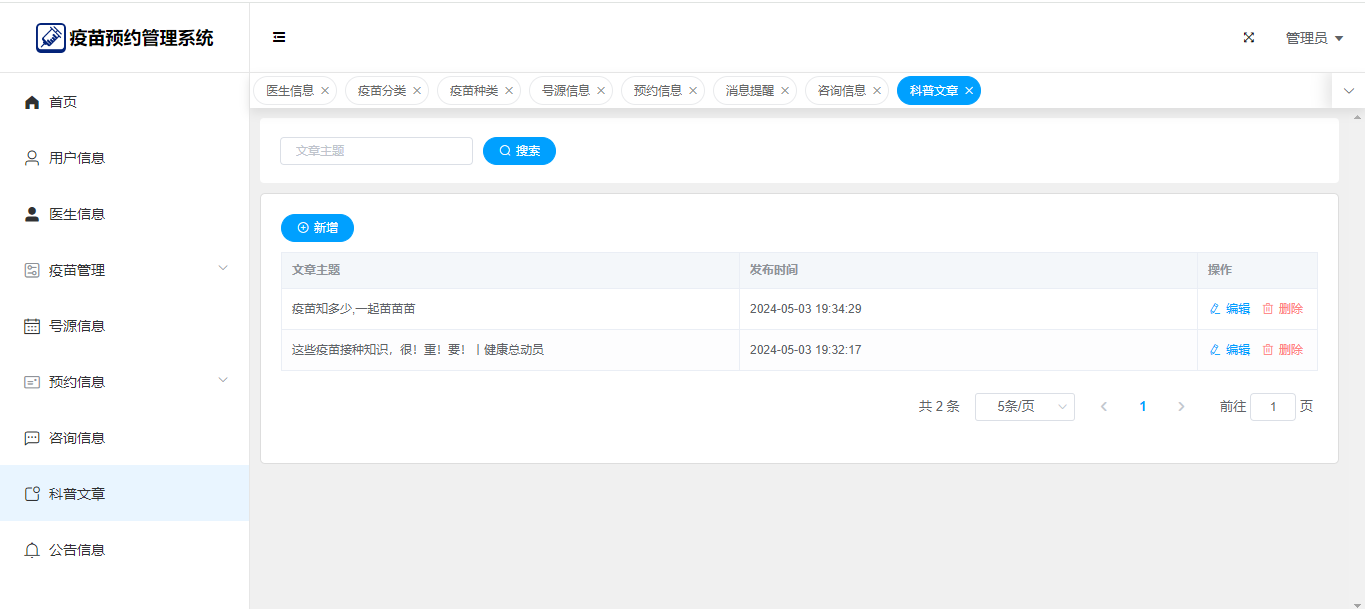Click the 文章主题 search input field
The image size is (1365, 609).
[376, 151]
